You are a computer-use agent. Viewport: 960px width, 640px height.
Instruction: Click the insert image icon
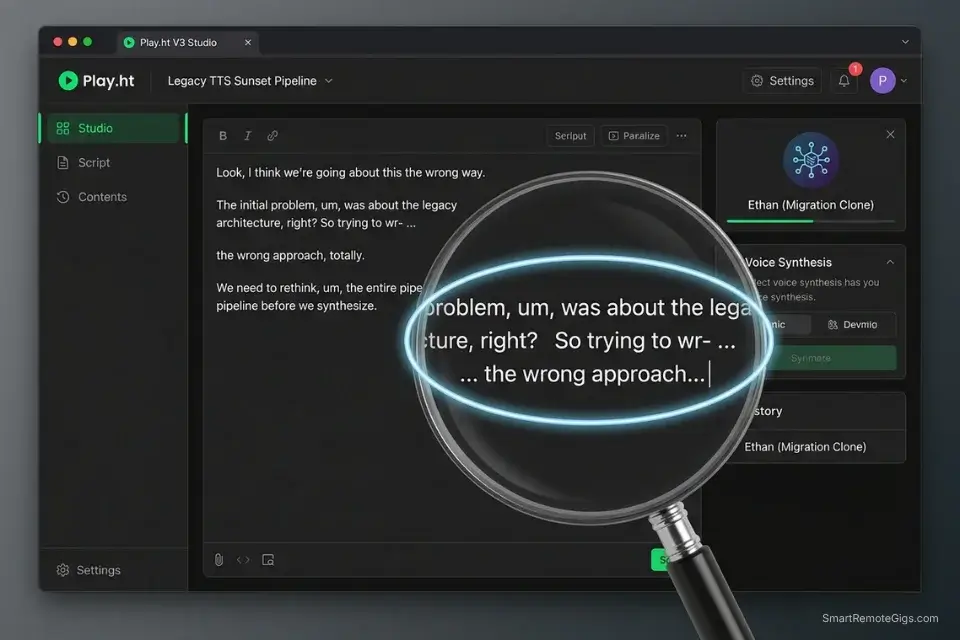tap(268, 560)
